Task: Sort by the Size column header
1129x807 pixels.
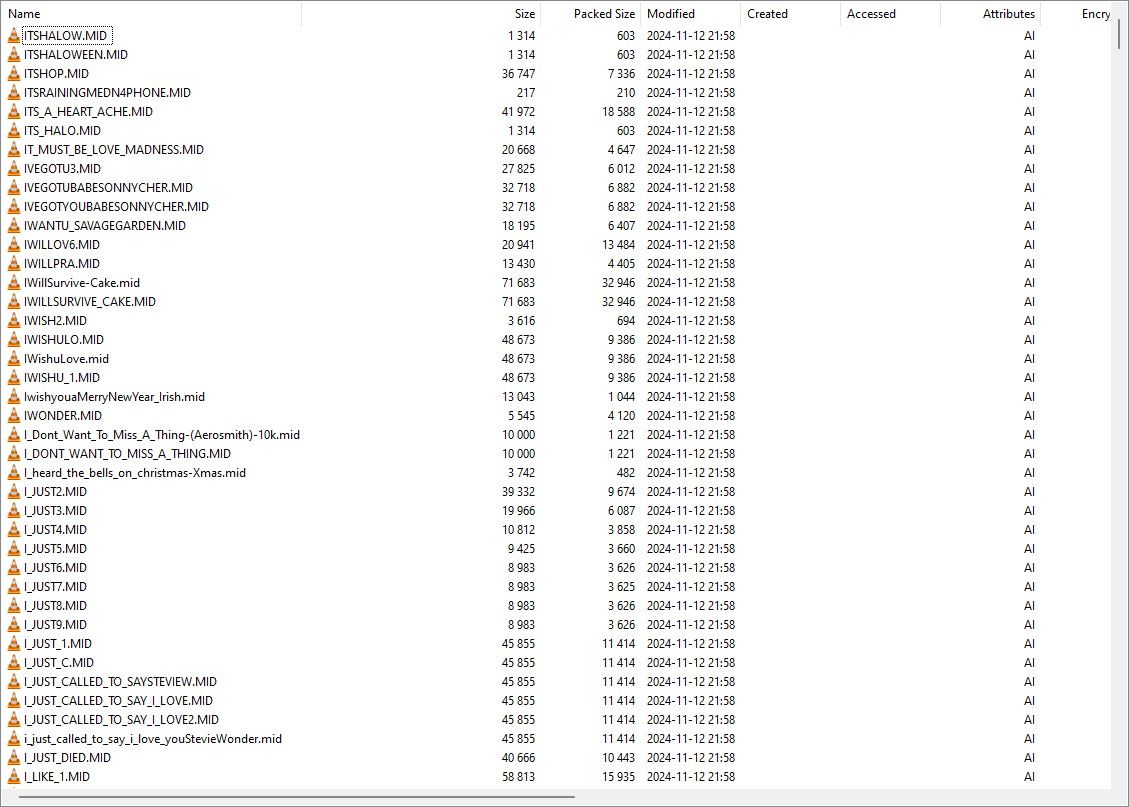Action: coord(421,14)
